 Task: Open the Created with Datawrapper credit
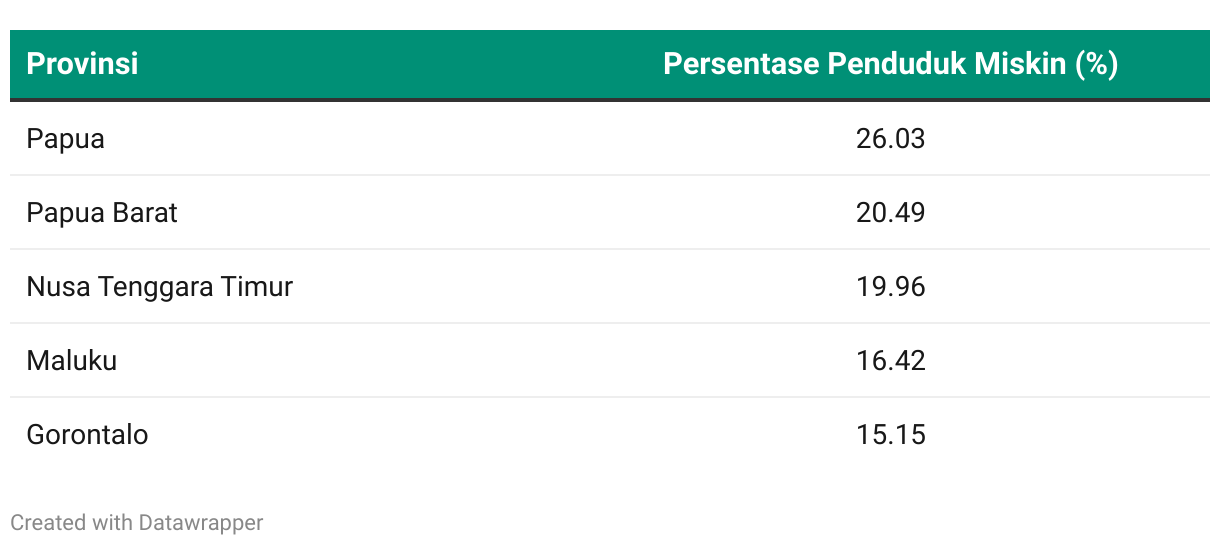click(x=136, y=522)
